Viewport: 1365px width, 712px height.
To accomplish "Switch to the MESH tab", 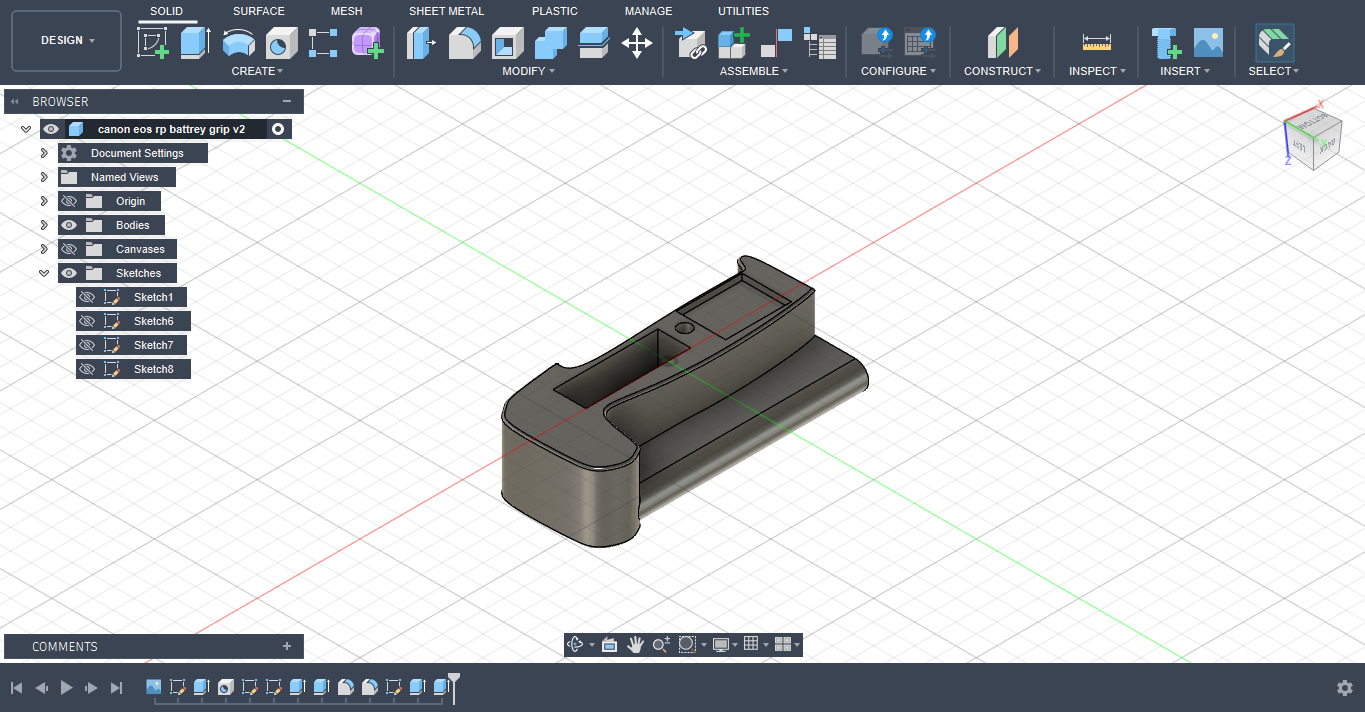I will (x=347, y=11).
